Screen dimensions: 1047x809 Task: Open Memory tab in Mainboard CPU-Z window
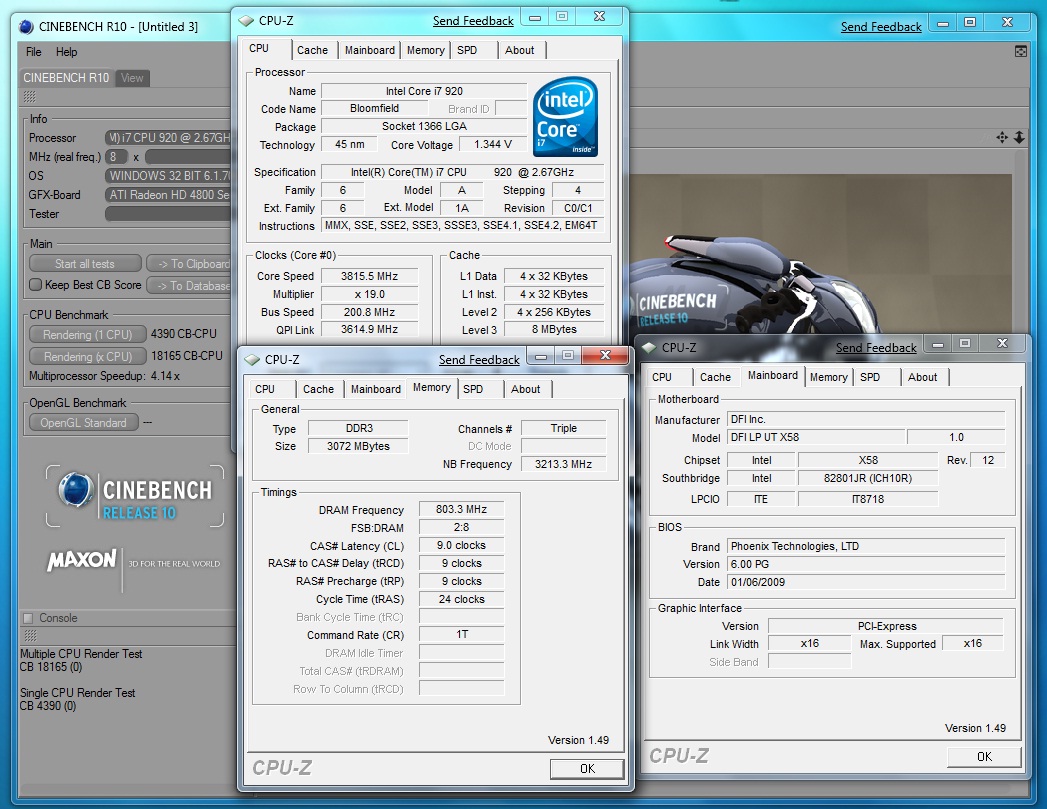pos(829,377)
